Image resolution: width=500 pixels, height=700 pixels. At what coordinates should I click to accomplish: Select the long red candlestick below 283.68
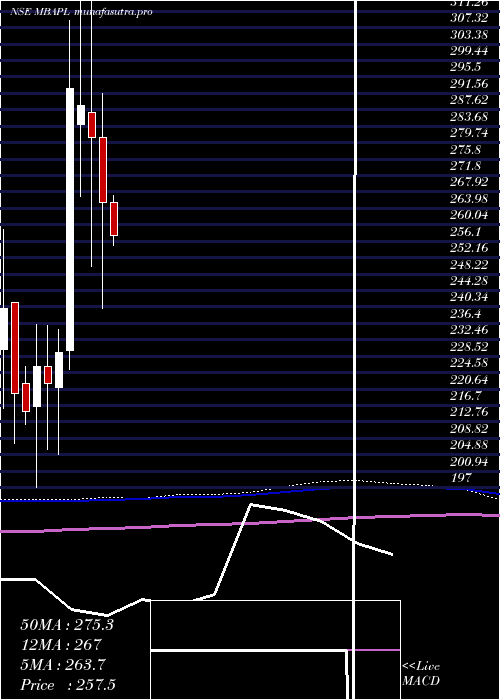pyautogui.click(x=103, y=170)
